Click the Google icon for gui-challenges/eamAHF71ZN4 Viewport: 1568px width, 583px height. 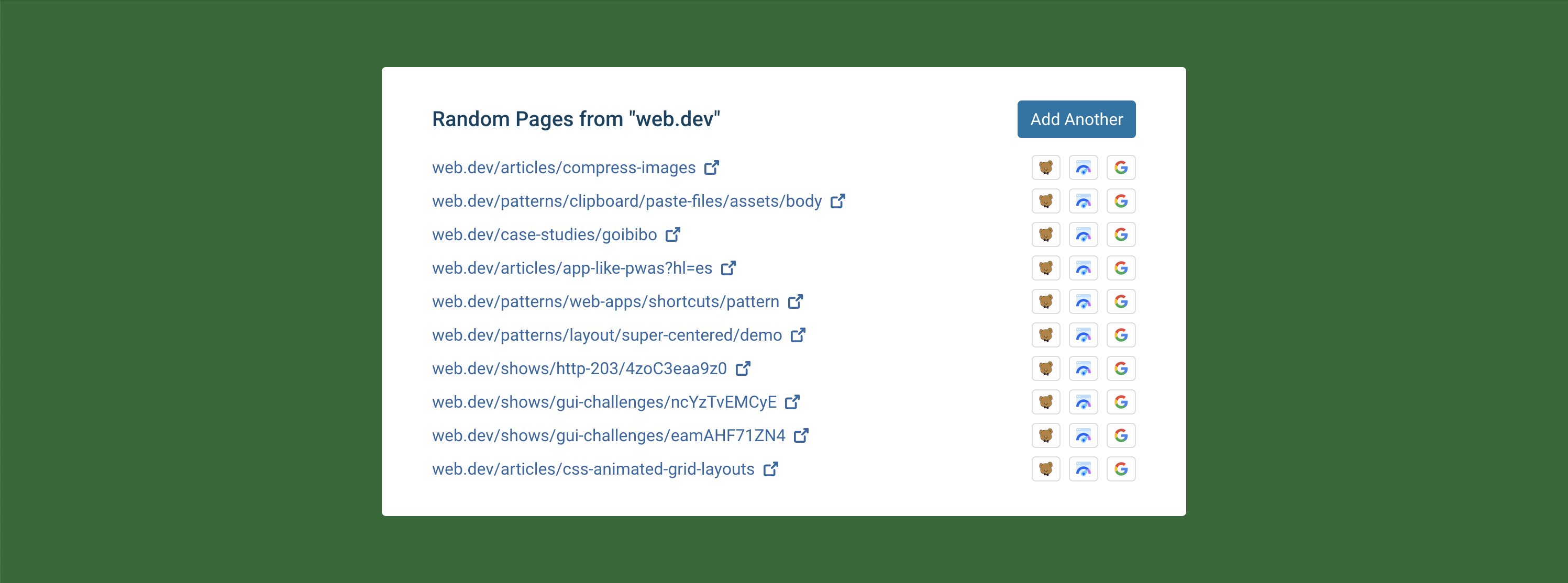(x=1121, y=435)
